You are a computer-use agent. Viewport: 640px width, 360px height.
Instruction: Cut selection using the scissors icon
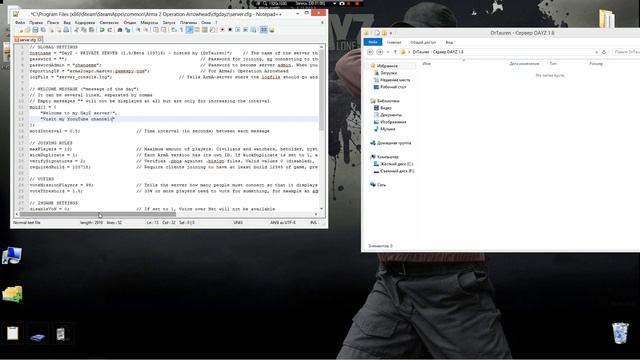click(77, 30)
